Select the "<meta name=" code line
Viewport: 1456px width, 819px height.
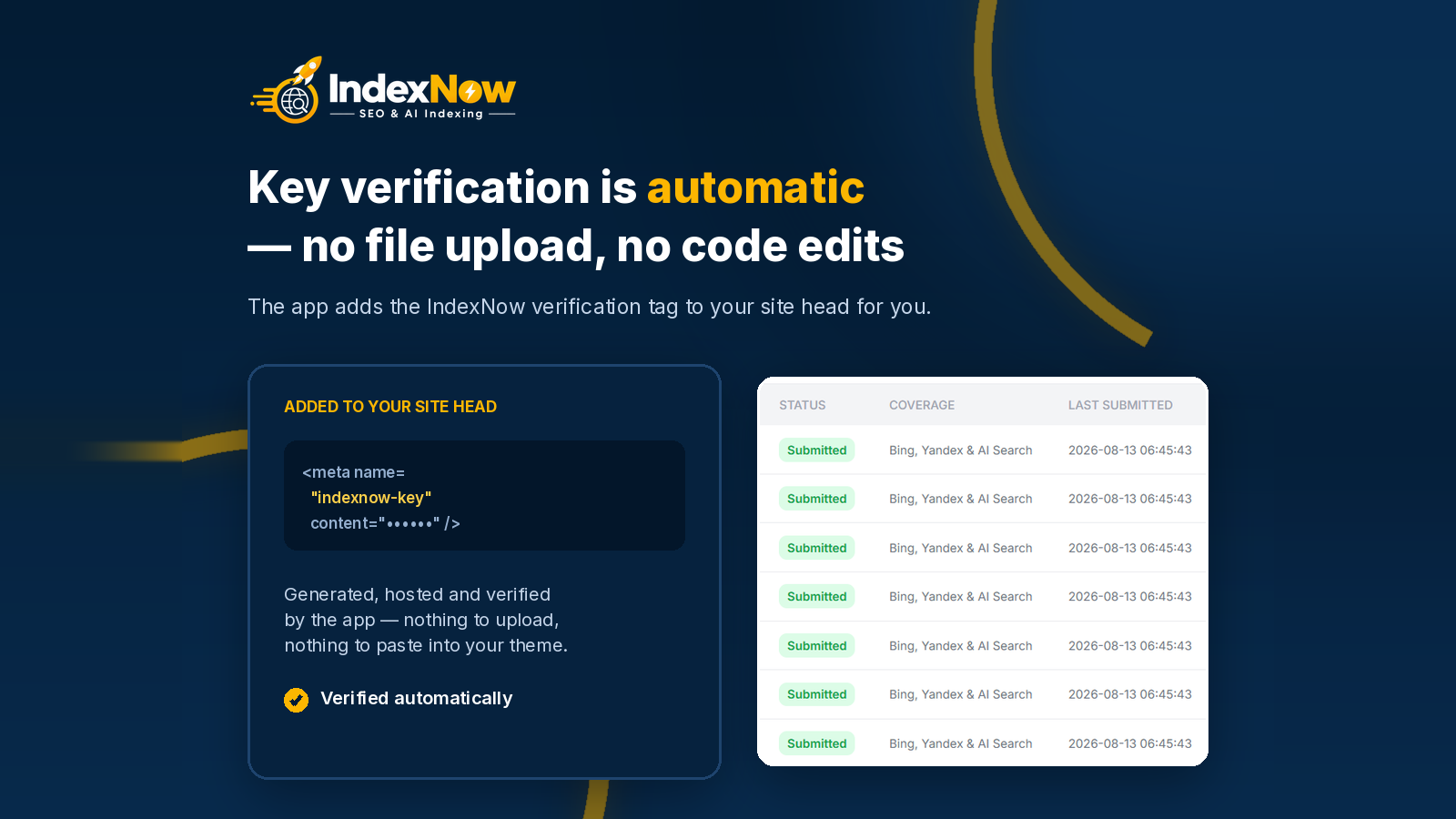[353, 472]
